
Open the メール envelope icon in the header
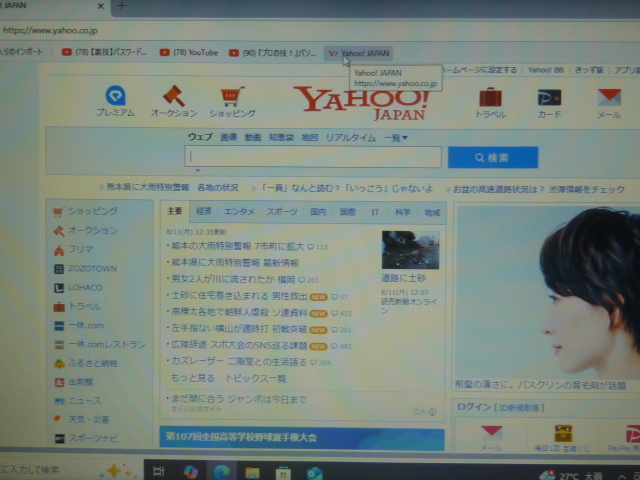tap(609, 99)
